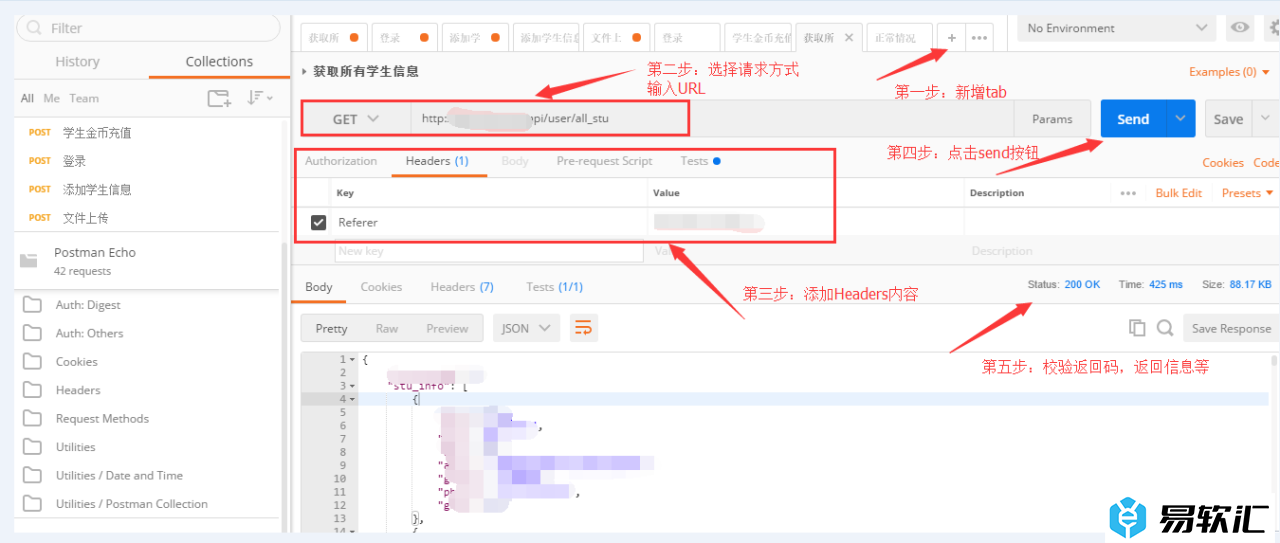
Task: Search the response with magnifier icon
Action: (x=1165, y=328)
